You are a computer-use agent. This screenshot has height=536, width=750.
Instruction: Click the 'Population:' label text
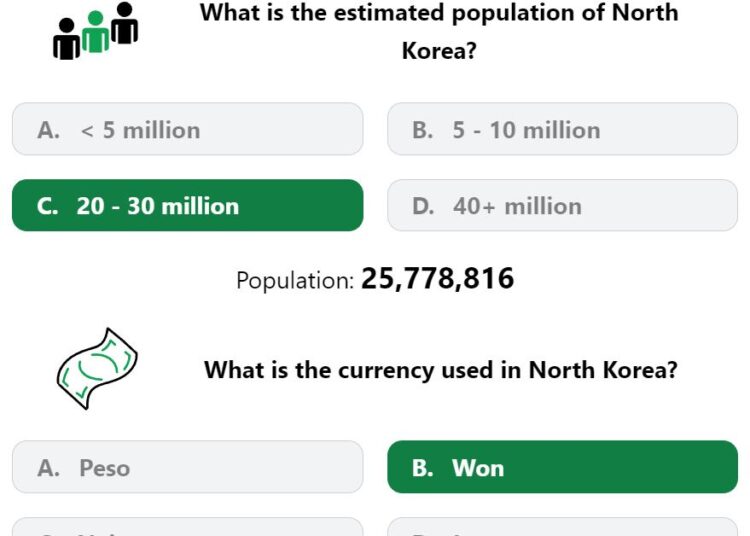point(295,280)
